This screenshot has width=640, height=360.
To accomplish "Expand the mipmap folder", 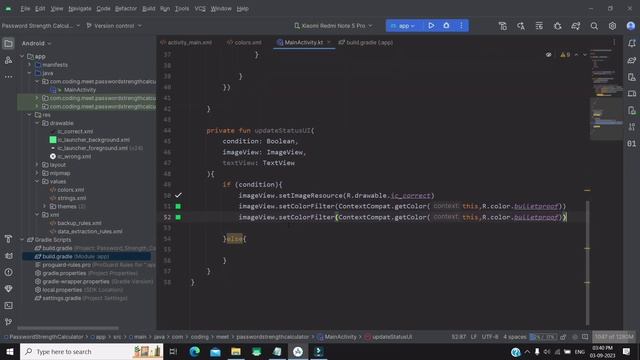I will (x=37, y=173).
